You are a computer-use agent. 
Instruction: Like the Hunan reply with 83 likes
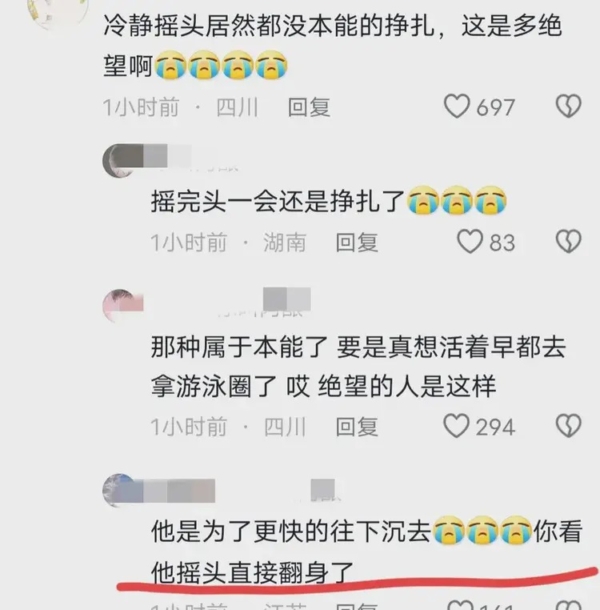click(x=470, y=242)
